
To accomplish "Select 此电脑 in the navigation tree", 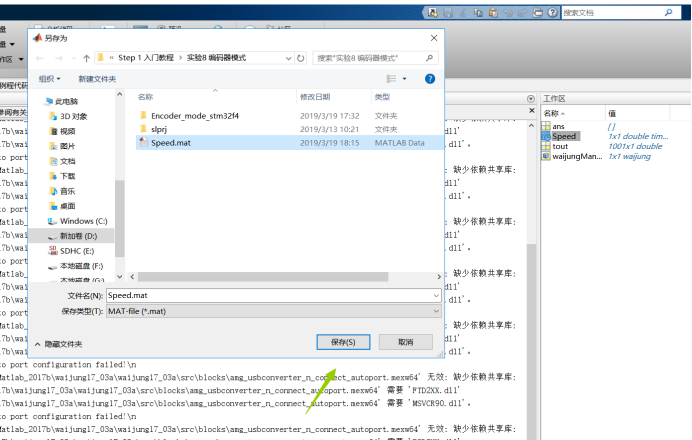I will point(61,102).
